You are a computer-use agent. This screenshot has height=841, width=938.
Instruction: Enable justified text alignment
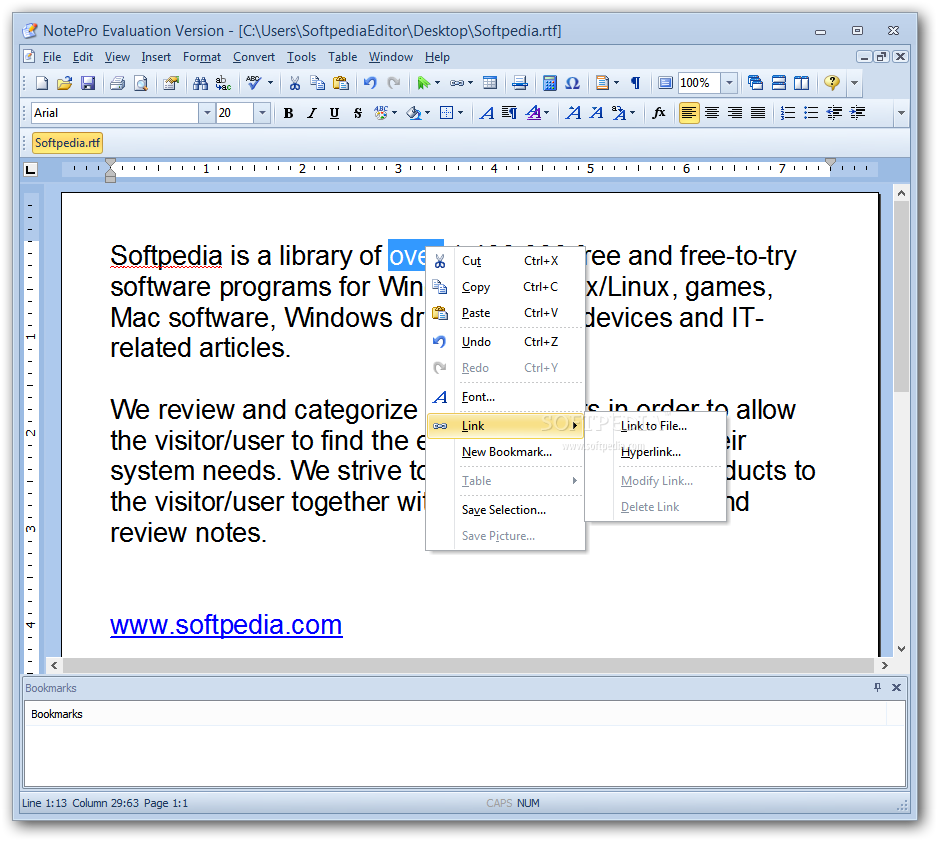point(758,112)
